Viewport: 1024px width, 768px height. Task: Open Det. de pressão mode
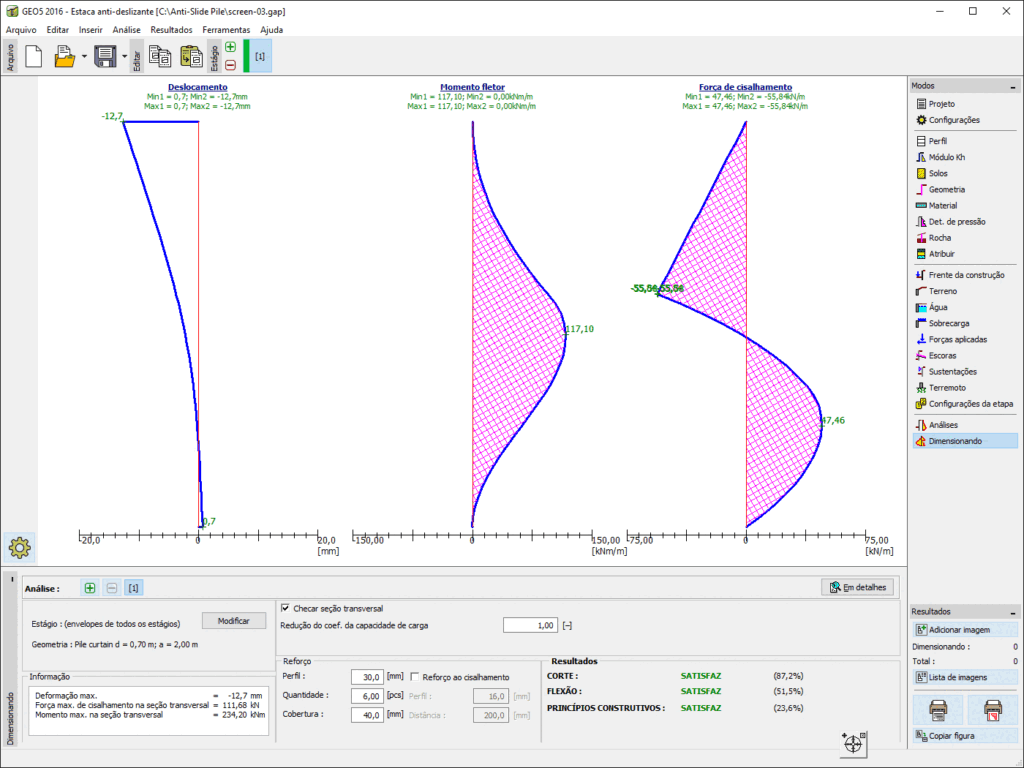pyautogui.click(x=965, y=221)
